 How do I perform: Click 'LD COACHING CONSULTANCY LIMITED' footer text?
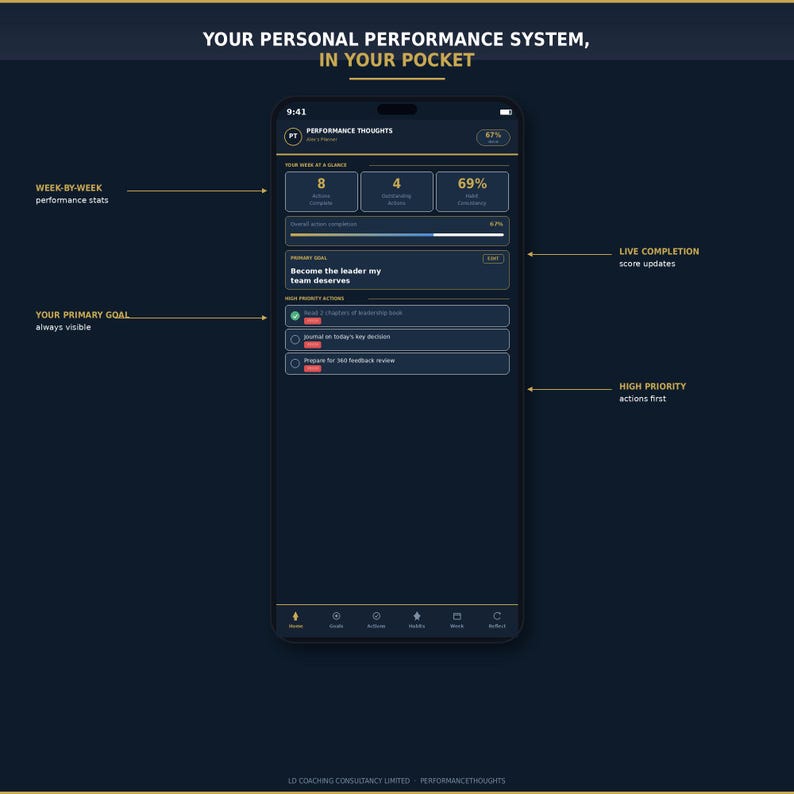pyautogui.click(x=349, y=781)
